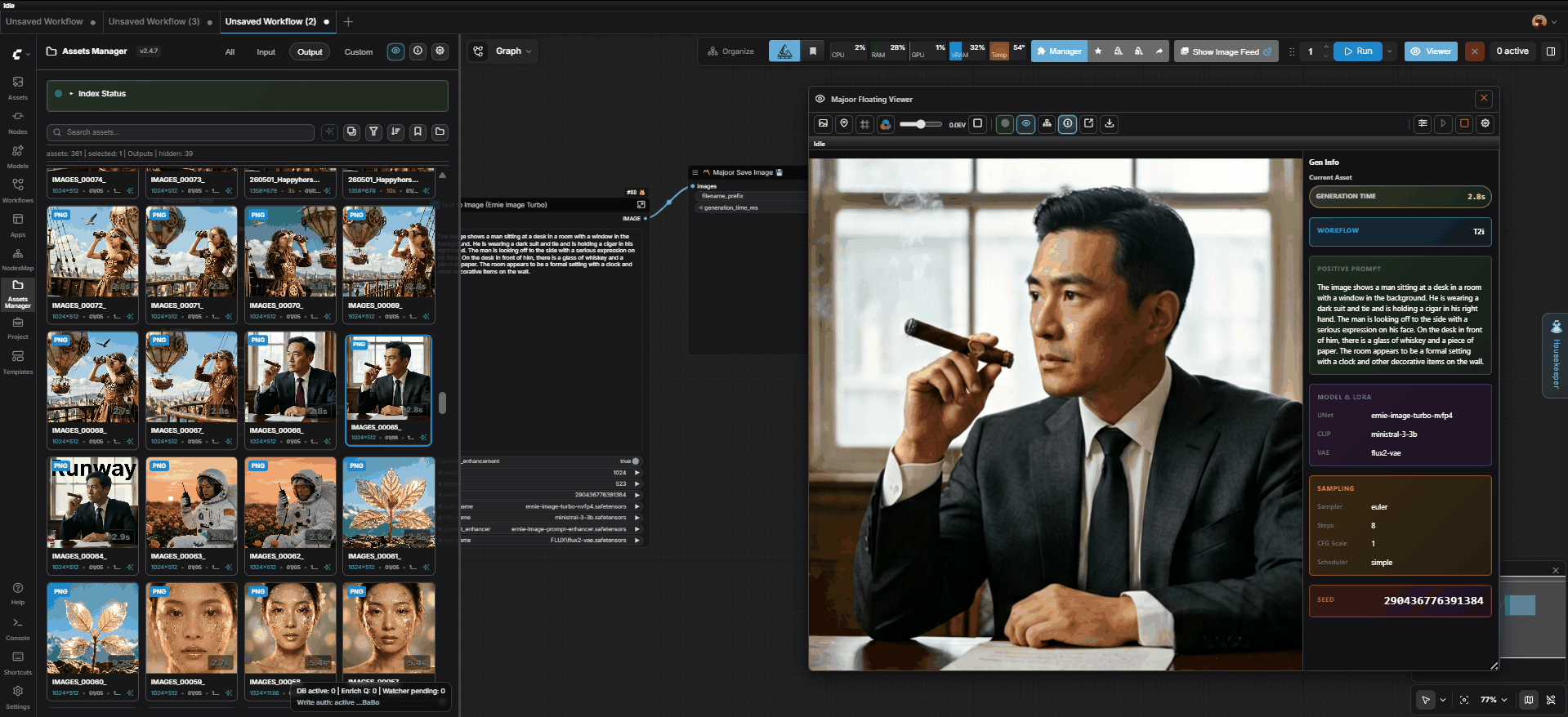Click the 0 active jobs button
The height and width of the screenshot is (717, 1568).
(1512, 51)
